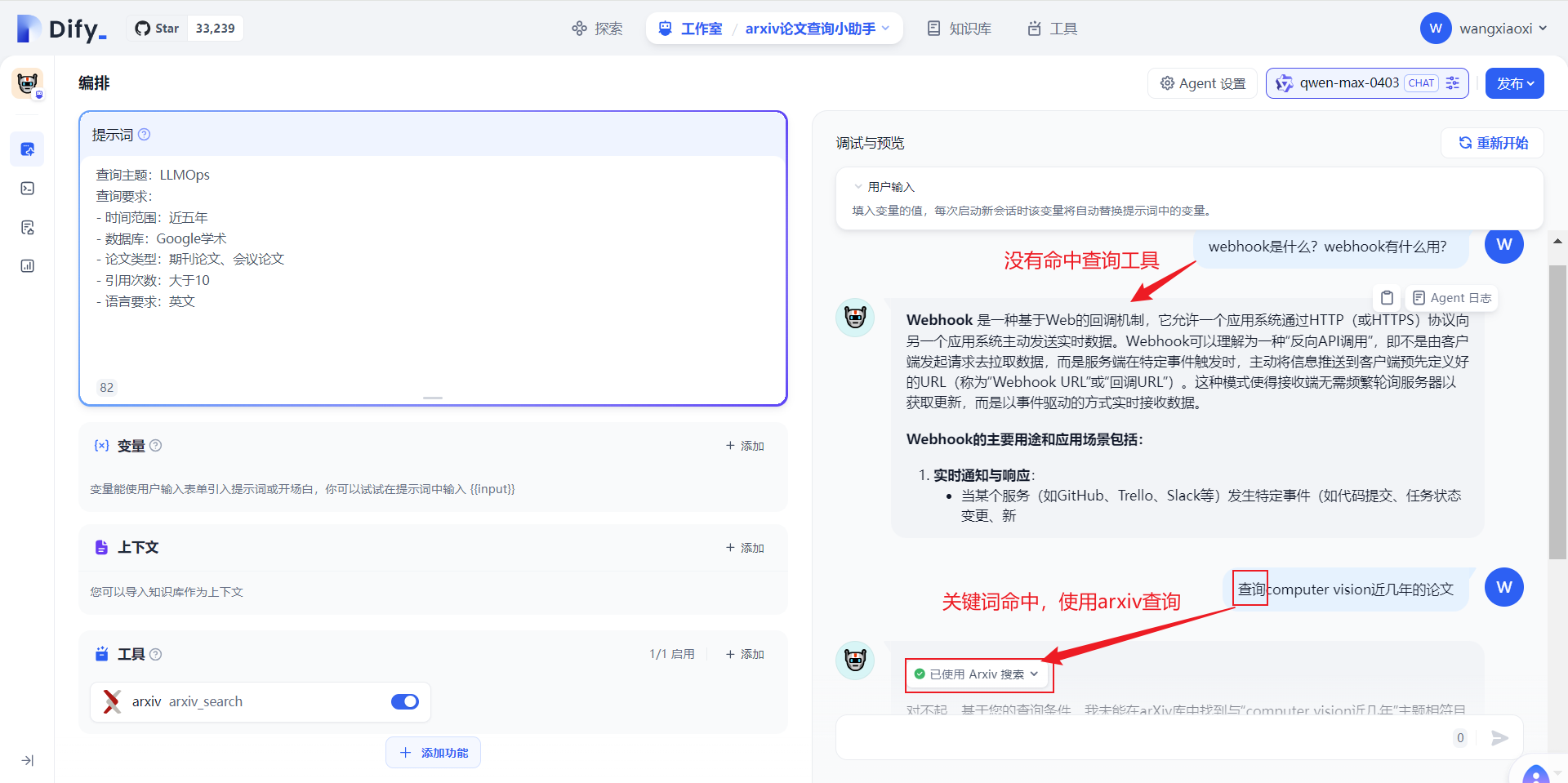
Task: Click the arxiv tool logo icon
Action: [x=112, y=701]
